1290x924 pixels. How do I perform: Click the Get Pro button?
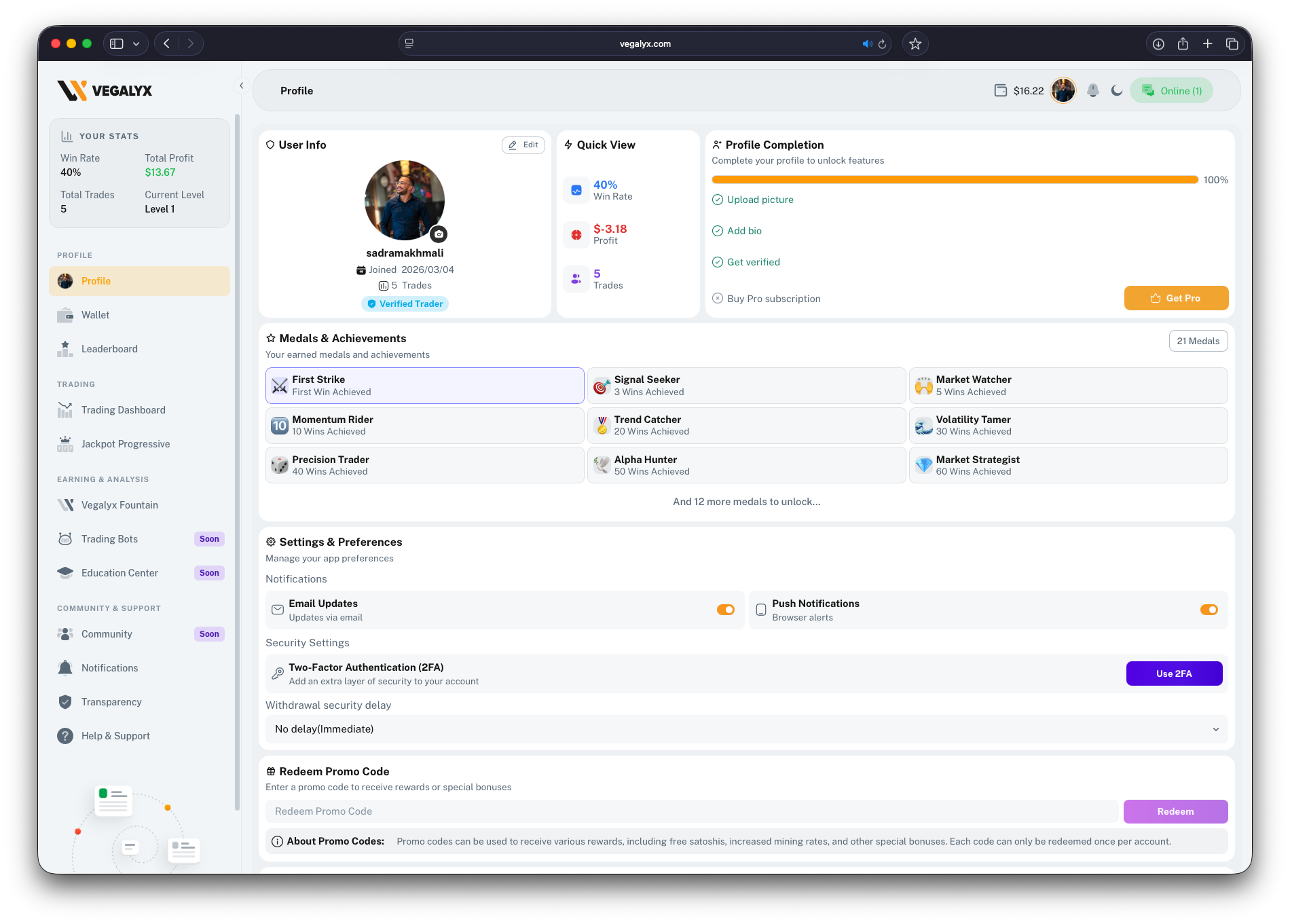(1176, 298)
